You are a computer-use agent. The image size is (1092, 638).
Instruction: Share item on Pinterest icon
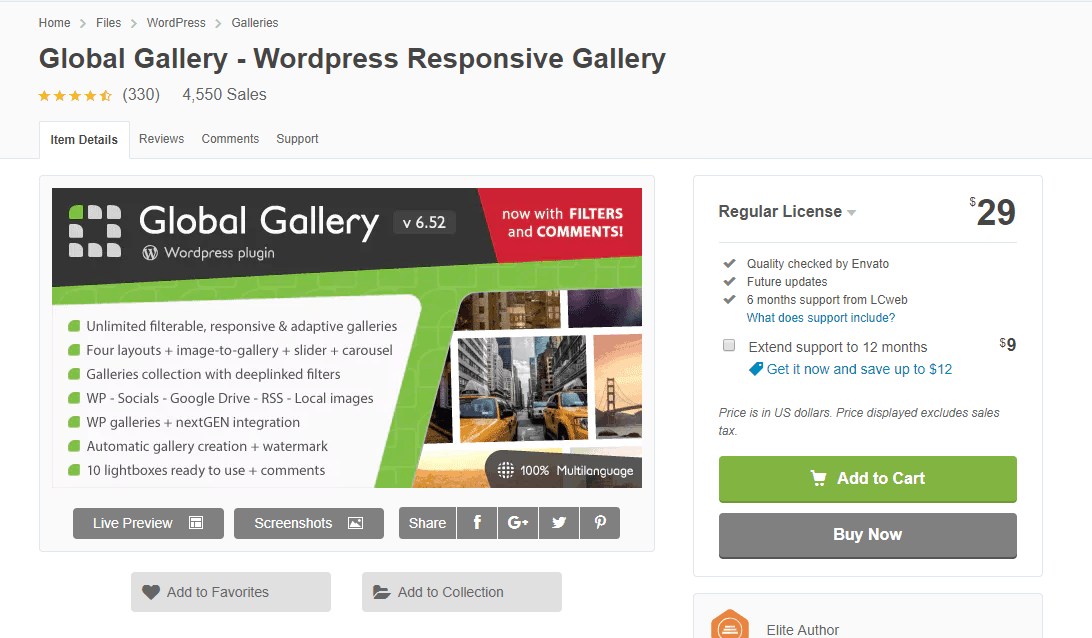(x=600, y=522)
